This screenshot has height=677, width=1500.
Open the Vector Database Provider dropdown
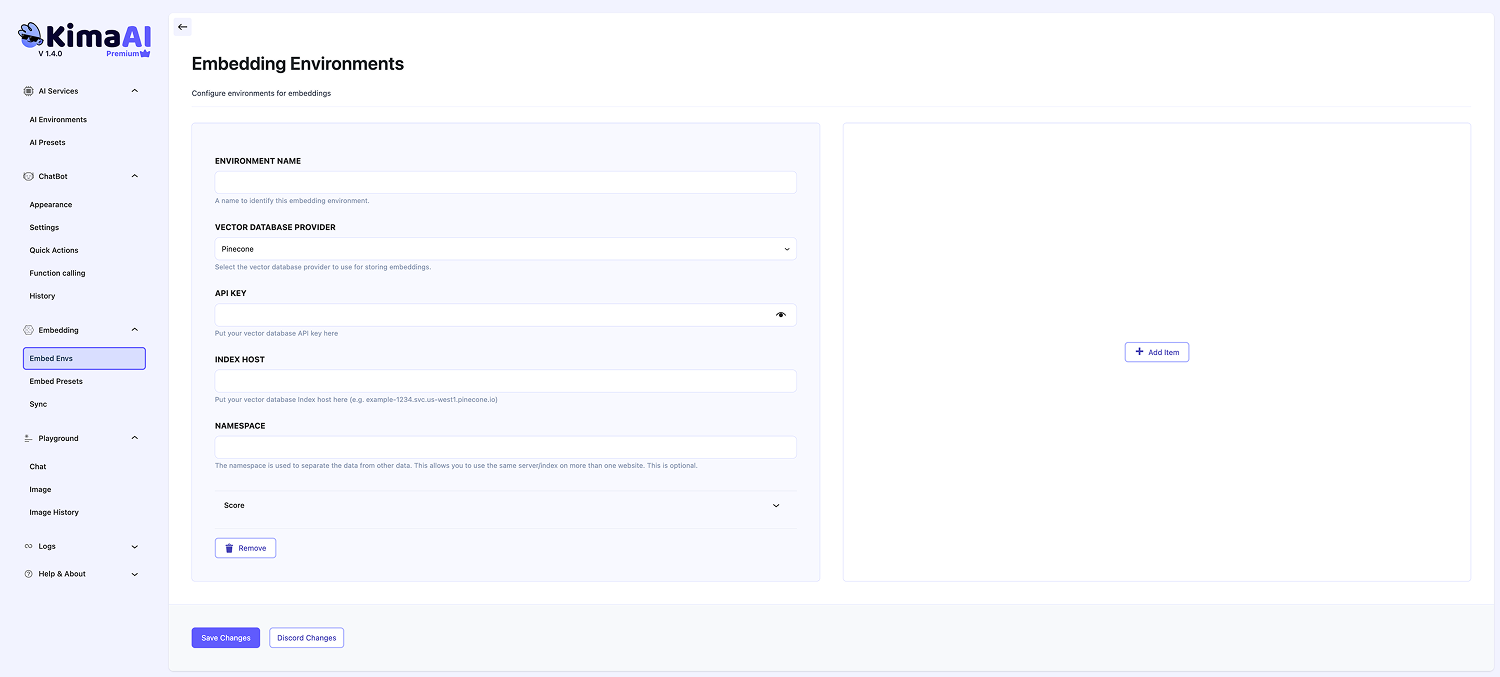coord(505,248)
